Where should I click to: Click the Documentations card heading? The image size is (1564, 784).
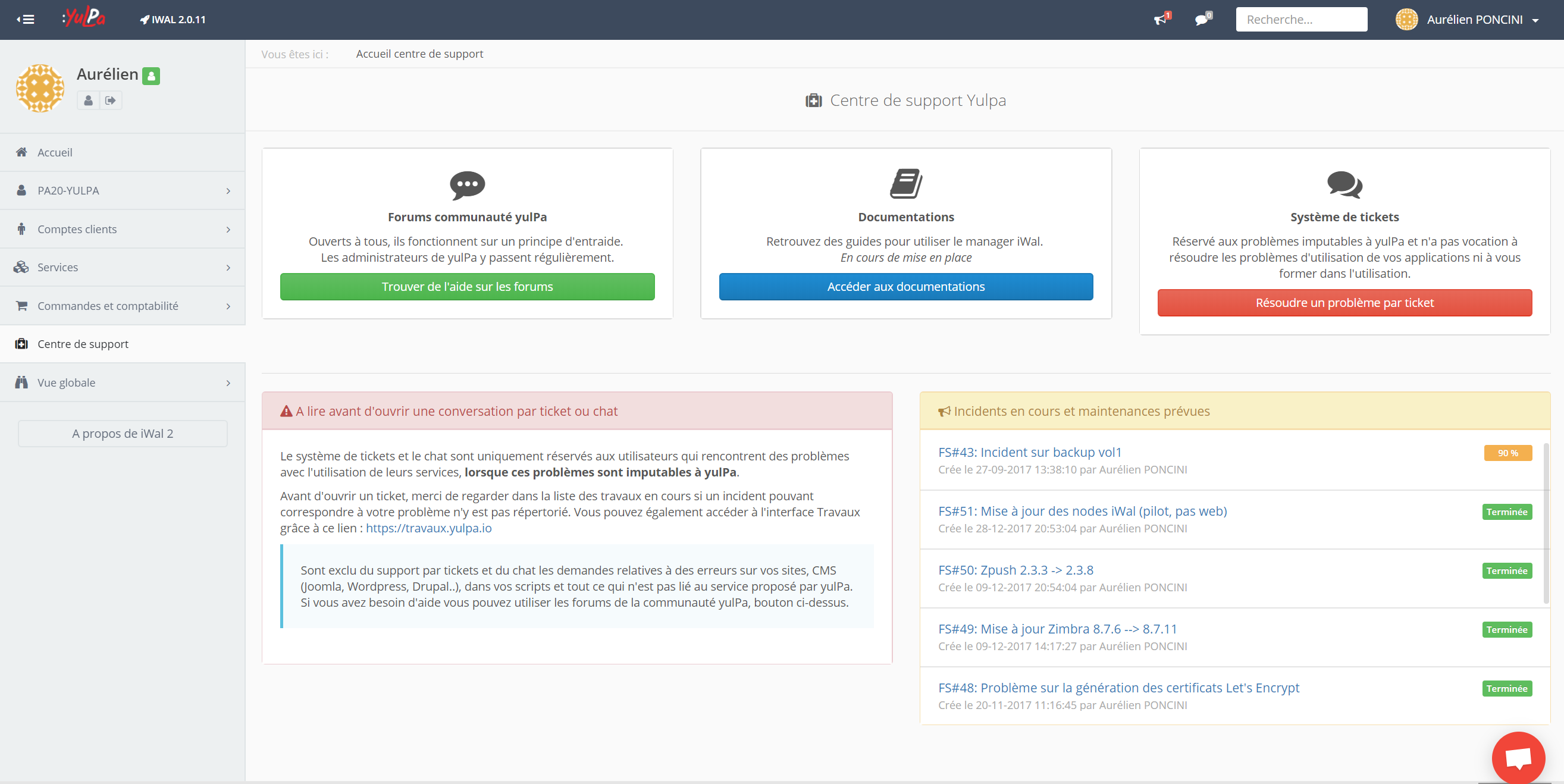[906, 217]
